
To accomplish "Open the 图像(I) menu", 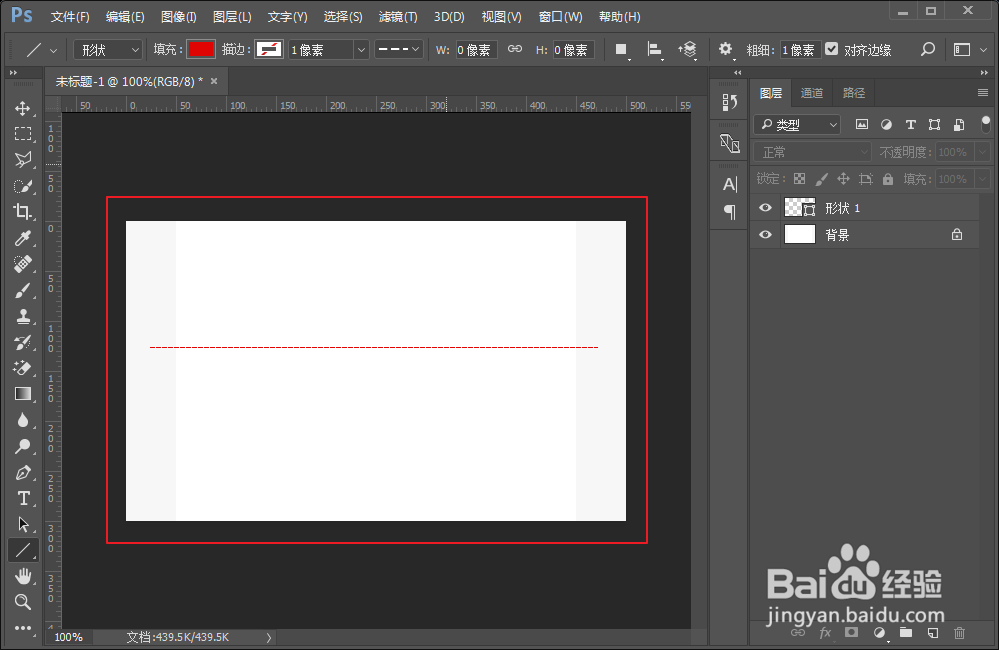I will [x=178, y=17].
